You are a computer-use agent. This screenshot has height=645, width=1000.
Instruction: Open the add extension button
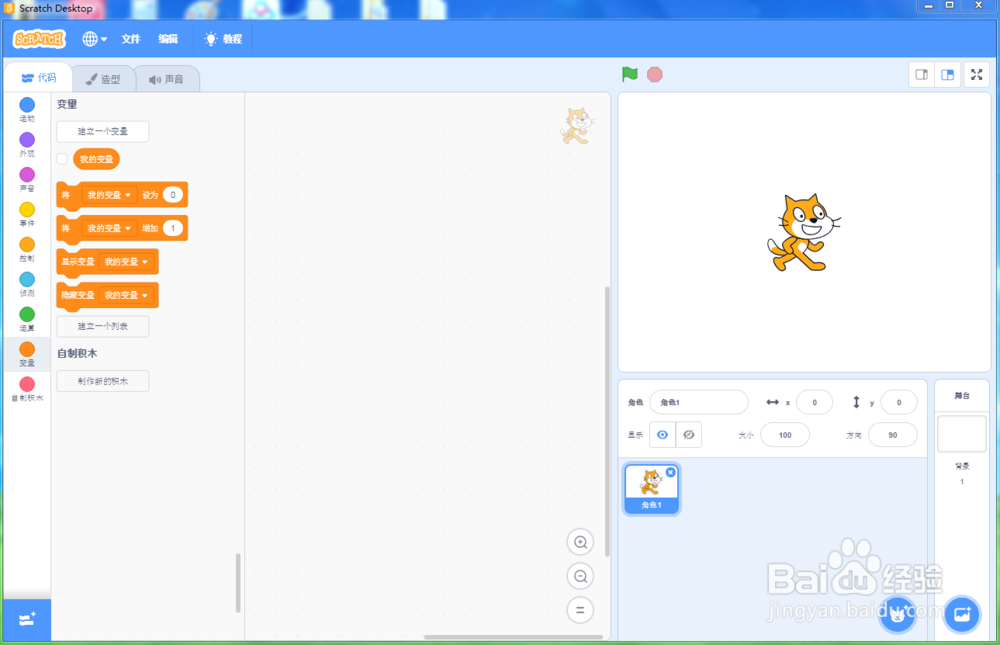pos(27,619)
